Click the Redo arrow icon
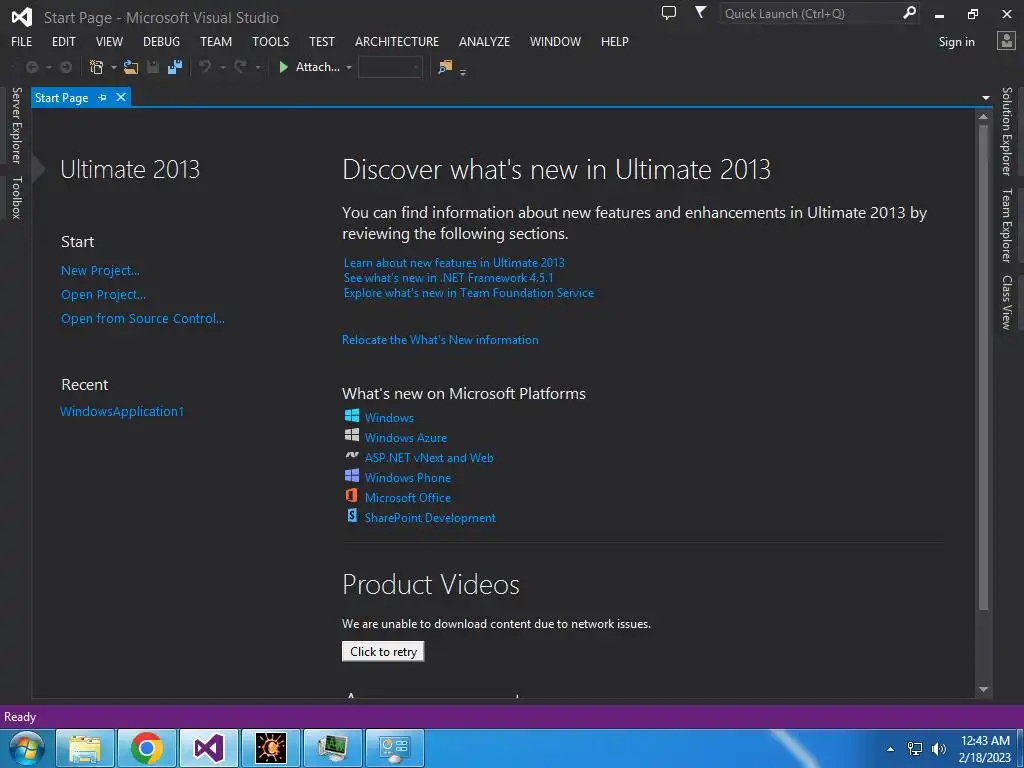Image resolution: width=1024 pixels, height=768 pixels. [240, 67]
